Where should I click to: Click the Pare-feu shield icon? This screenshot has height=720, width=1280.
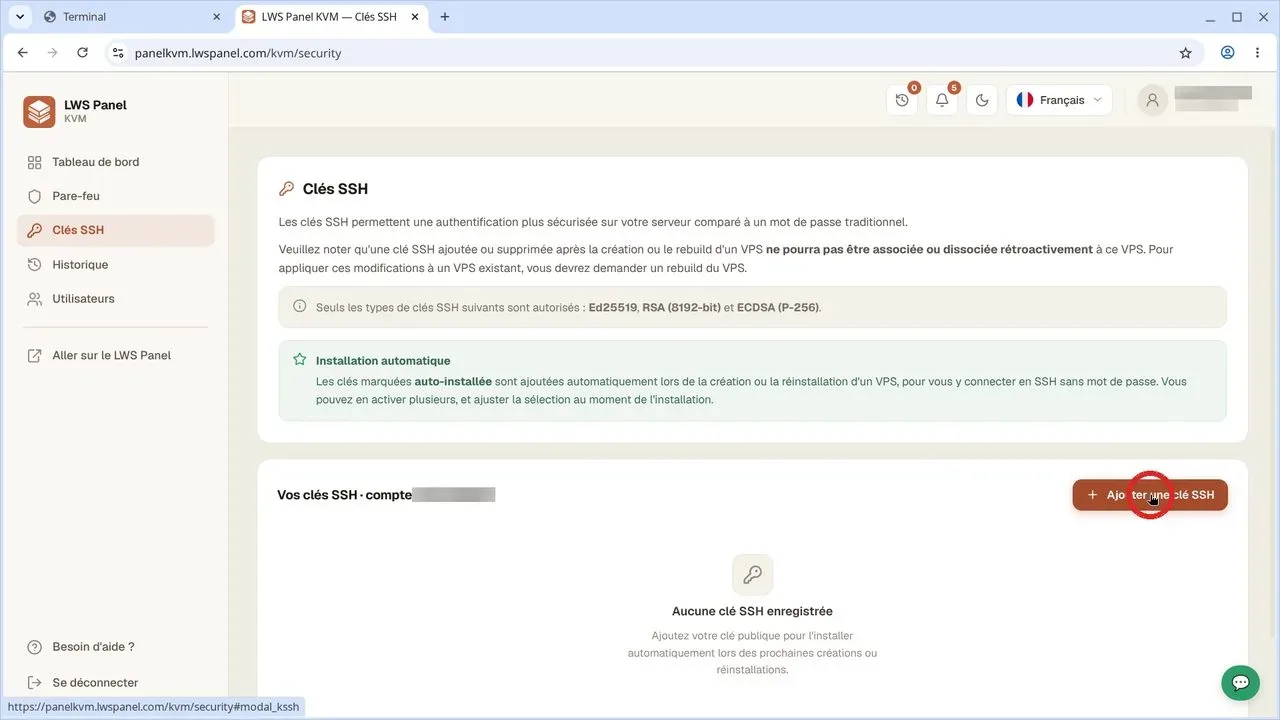[35, 196]
